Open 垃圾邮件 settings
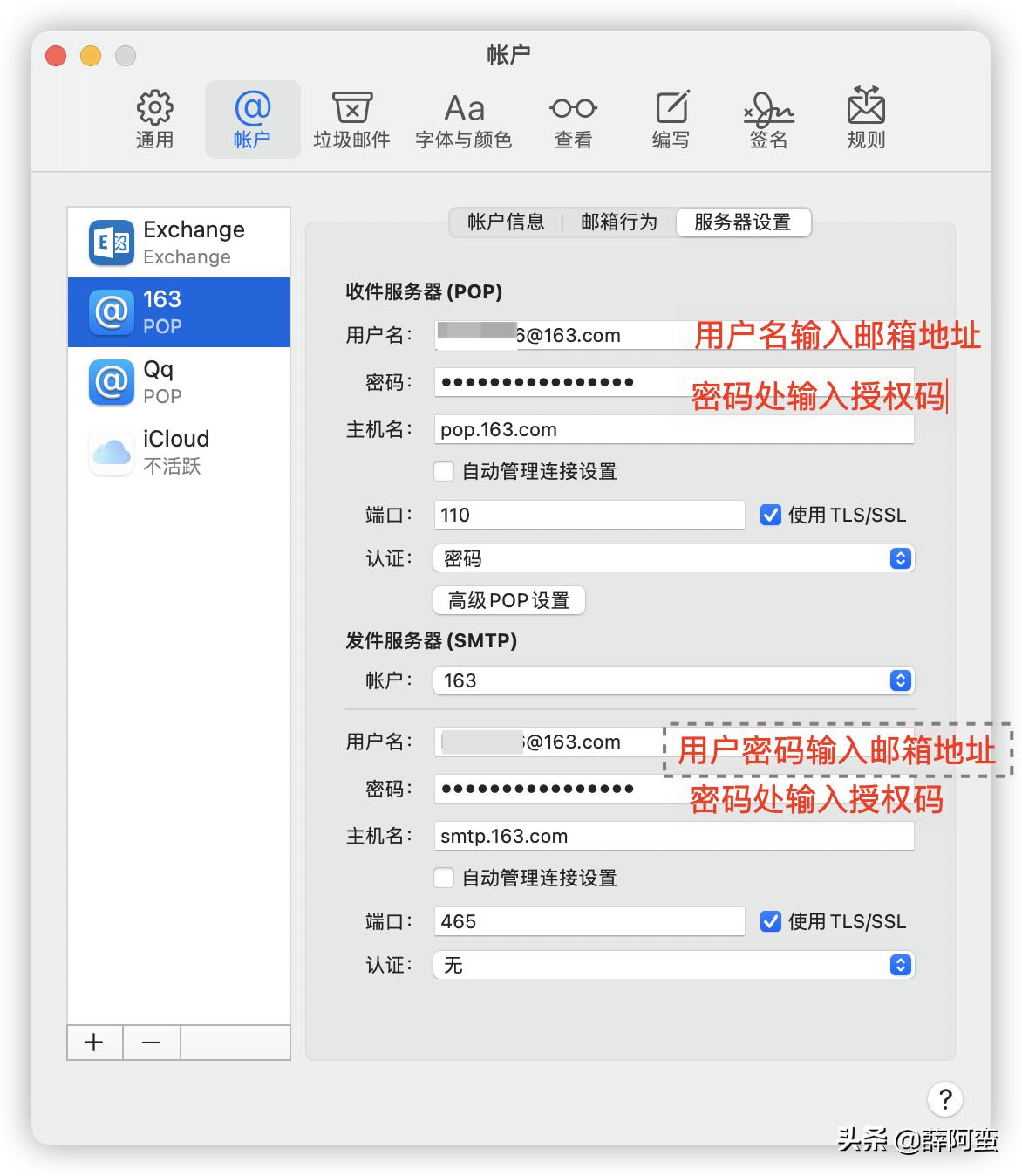 351,119
